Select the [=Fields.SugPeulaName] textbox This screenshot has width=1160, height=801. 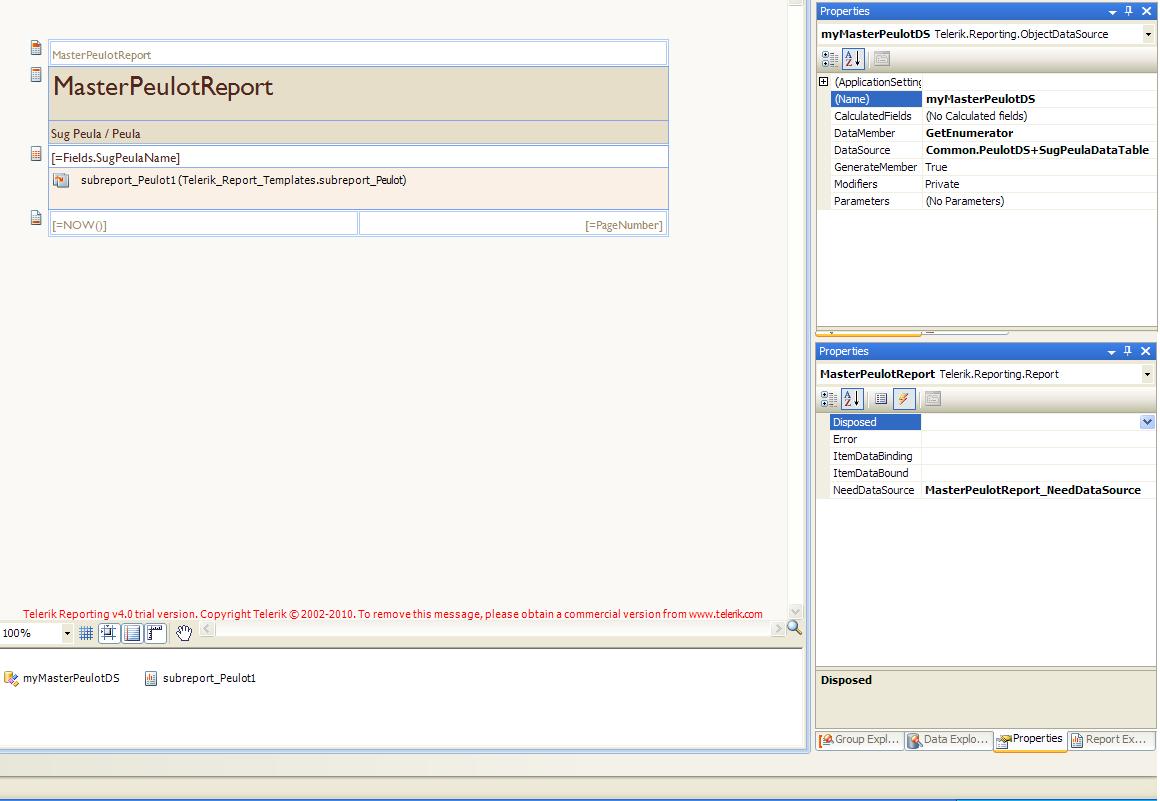tap(358, 158)
